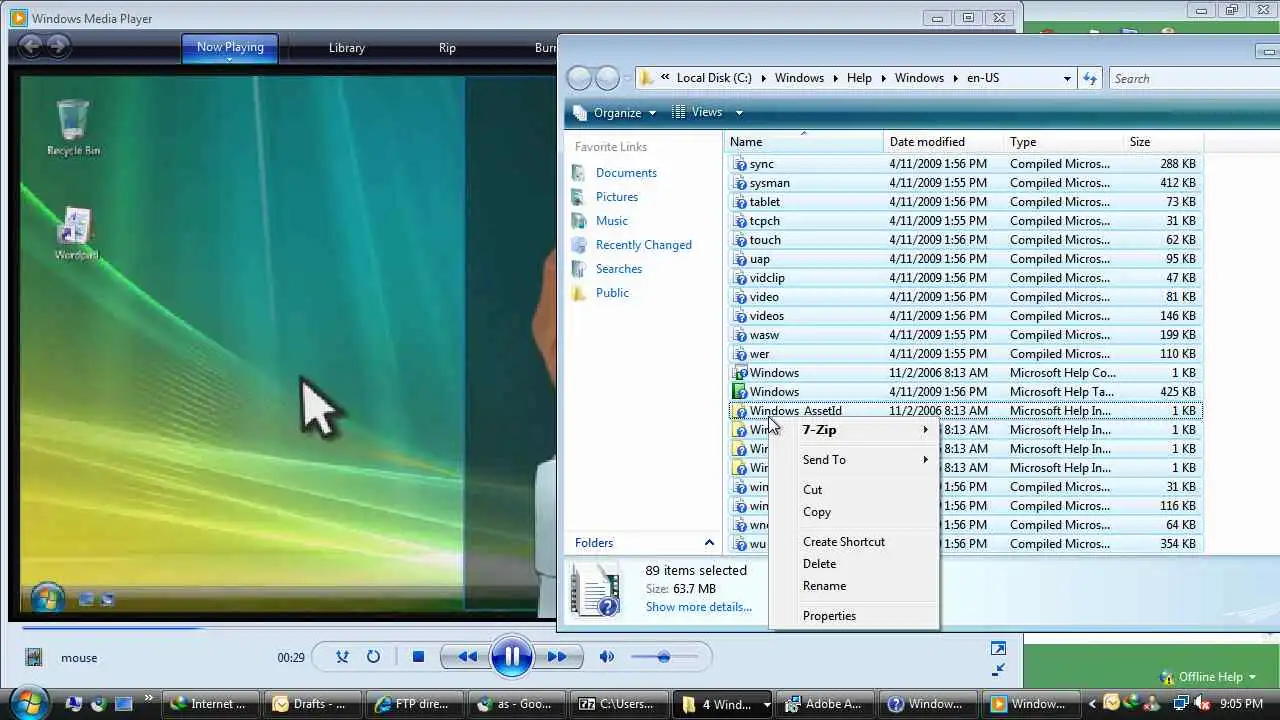1280x720 pixels.
Task: Open Searches in Favorite Links
Action: pyautogui.click(x=619, y=269)
